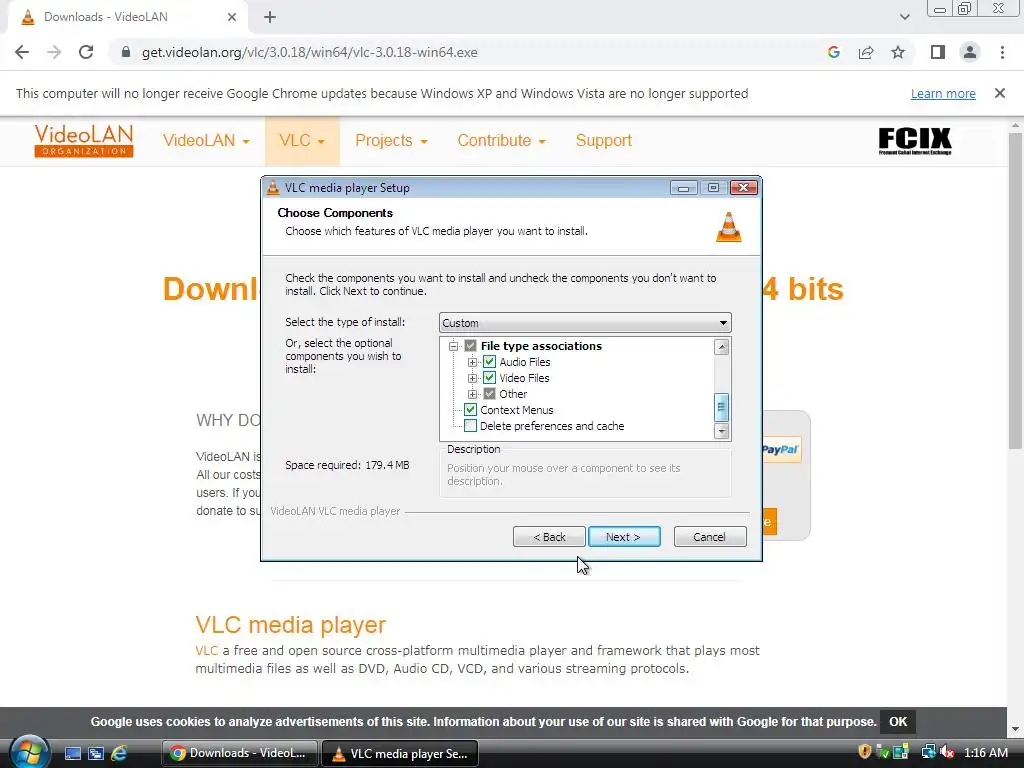Collapse File type associations tree node
1024x768 pixels.
tap(453, 346)
